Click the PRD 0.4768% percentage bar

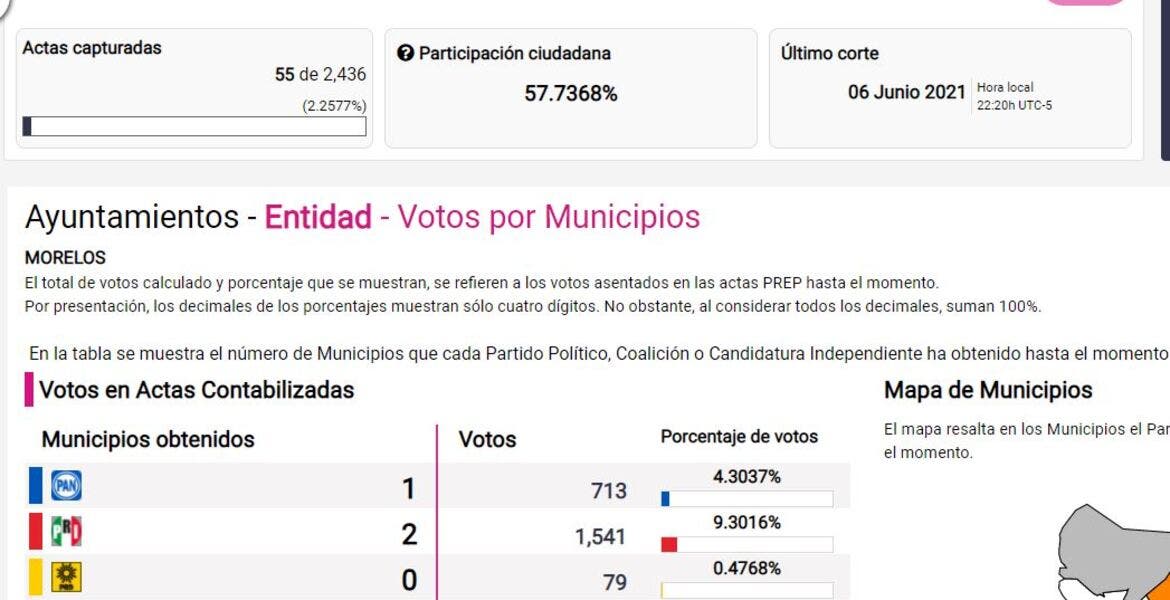point(746,589)
